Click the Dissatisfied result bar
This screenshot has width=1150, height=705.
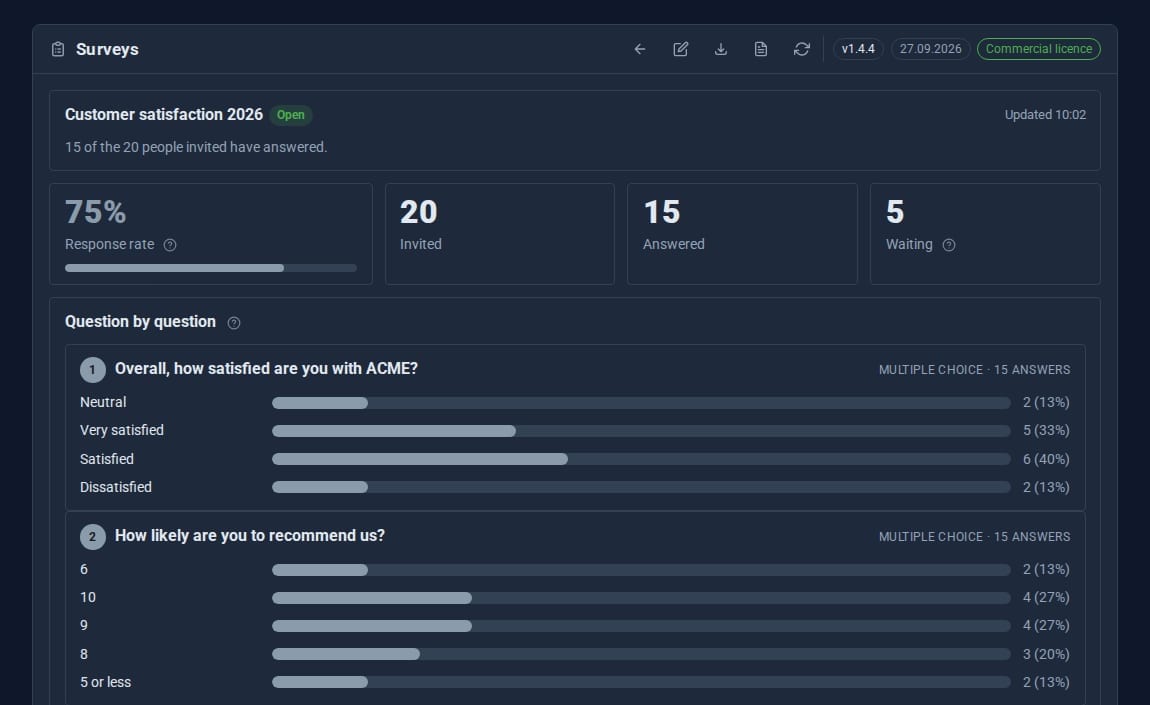641,487
